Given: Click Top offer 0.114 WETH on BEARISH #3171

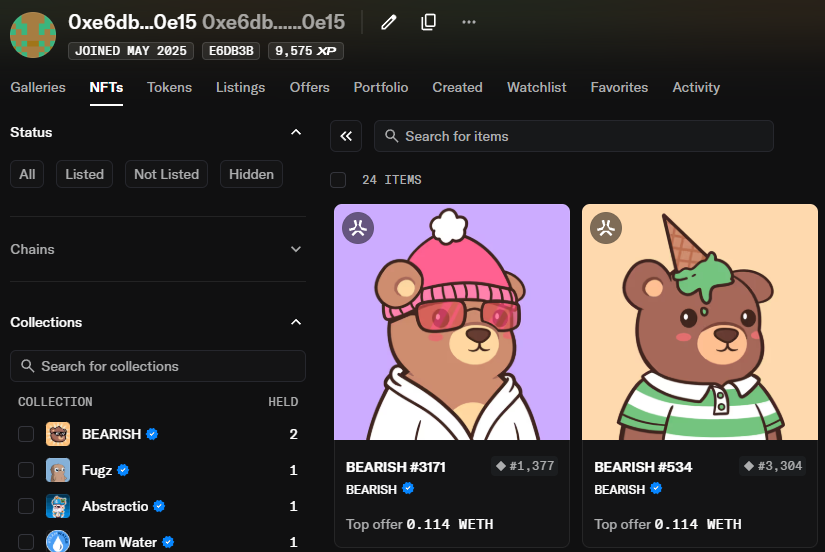Looking at the screenshot, I should click(x=419, y=524).
